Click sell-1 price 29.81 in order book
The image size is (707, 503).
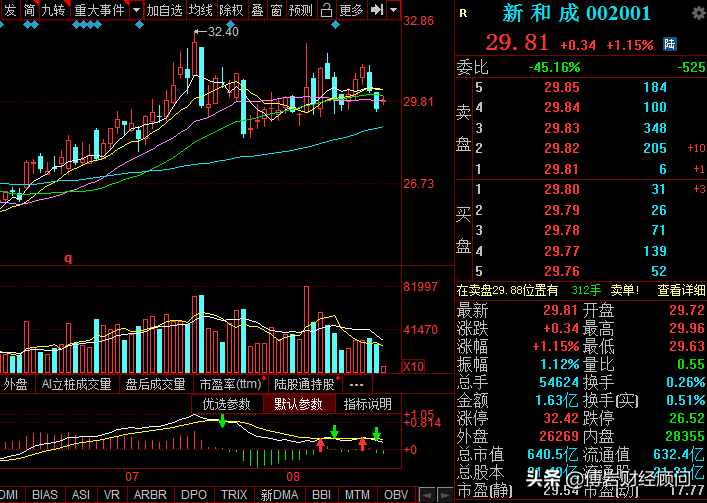point(561,169)
